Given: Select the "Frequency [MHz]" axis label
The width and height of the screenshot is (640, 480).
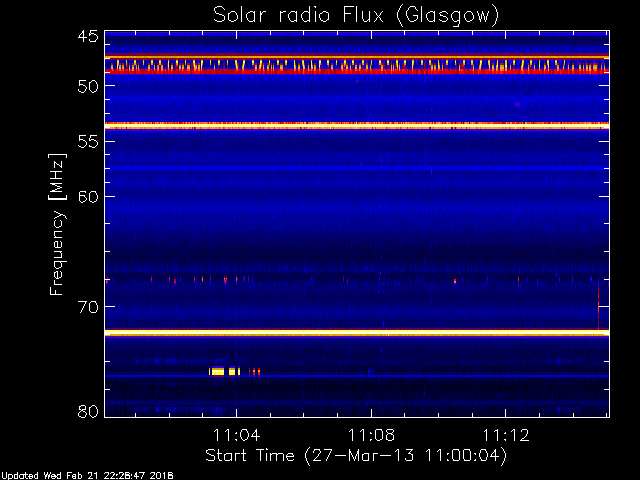Looking at the screenshot, I should coord(58,224).
